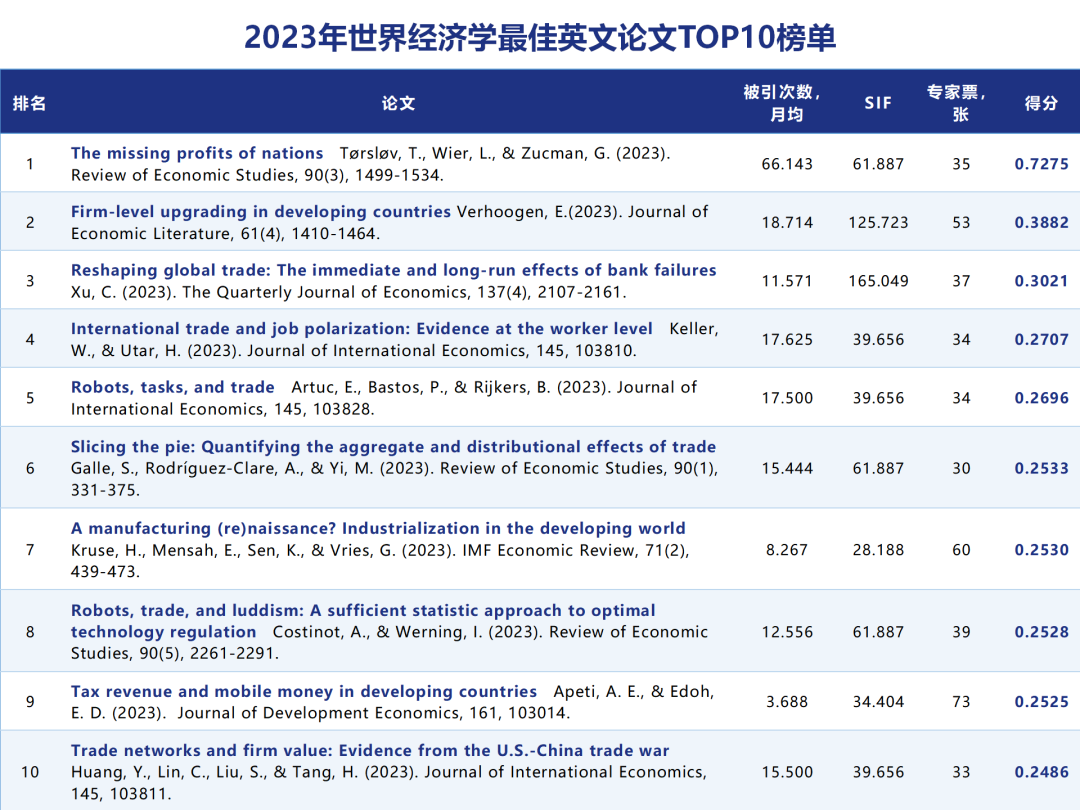Select citation value 18.714
1080x810 pixels.
point(787,222)
